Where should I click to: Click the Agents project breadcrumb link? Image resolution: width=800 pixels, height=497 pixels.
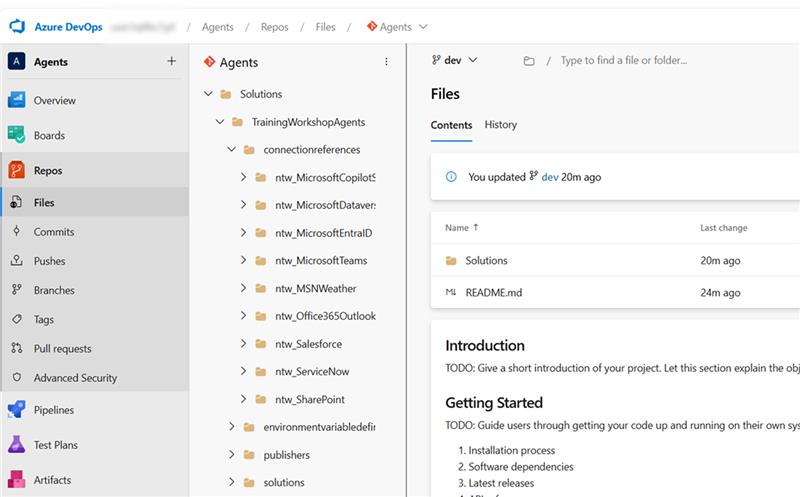coord(217,27)
